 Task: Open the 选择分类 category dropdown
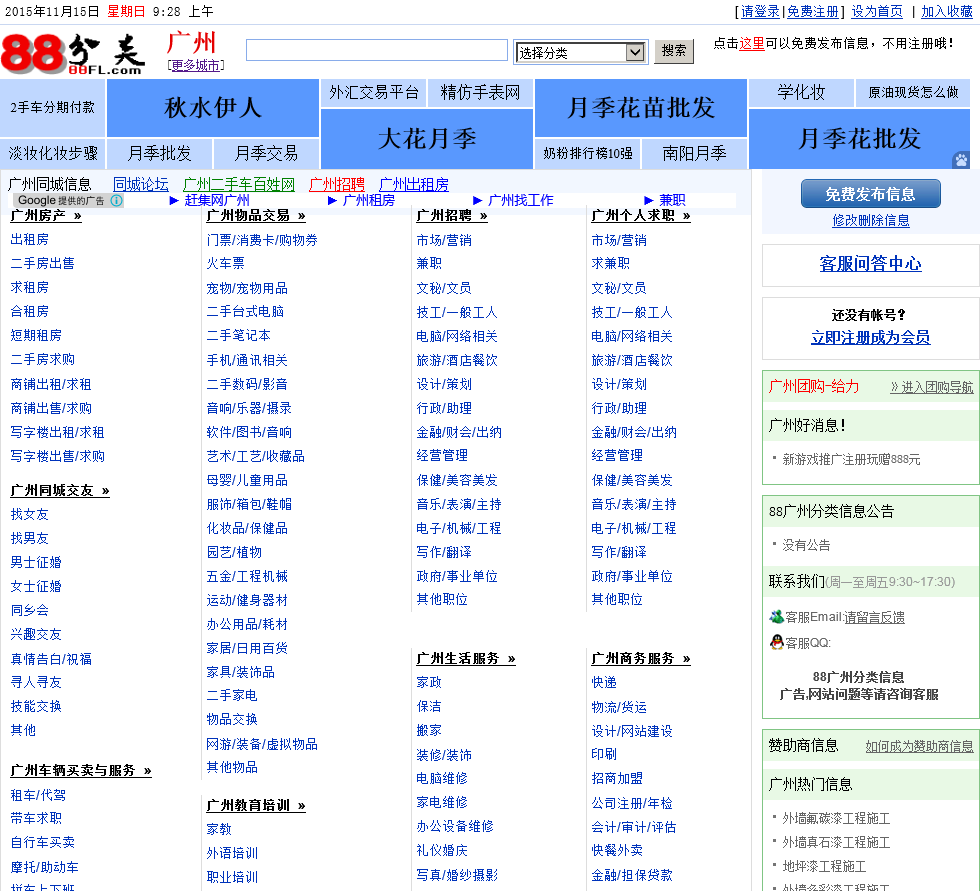point(580,52)
